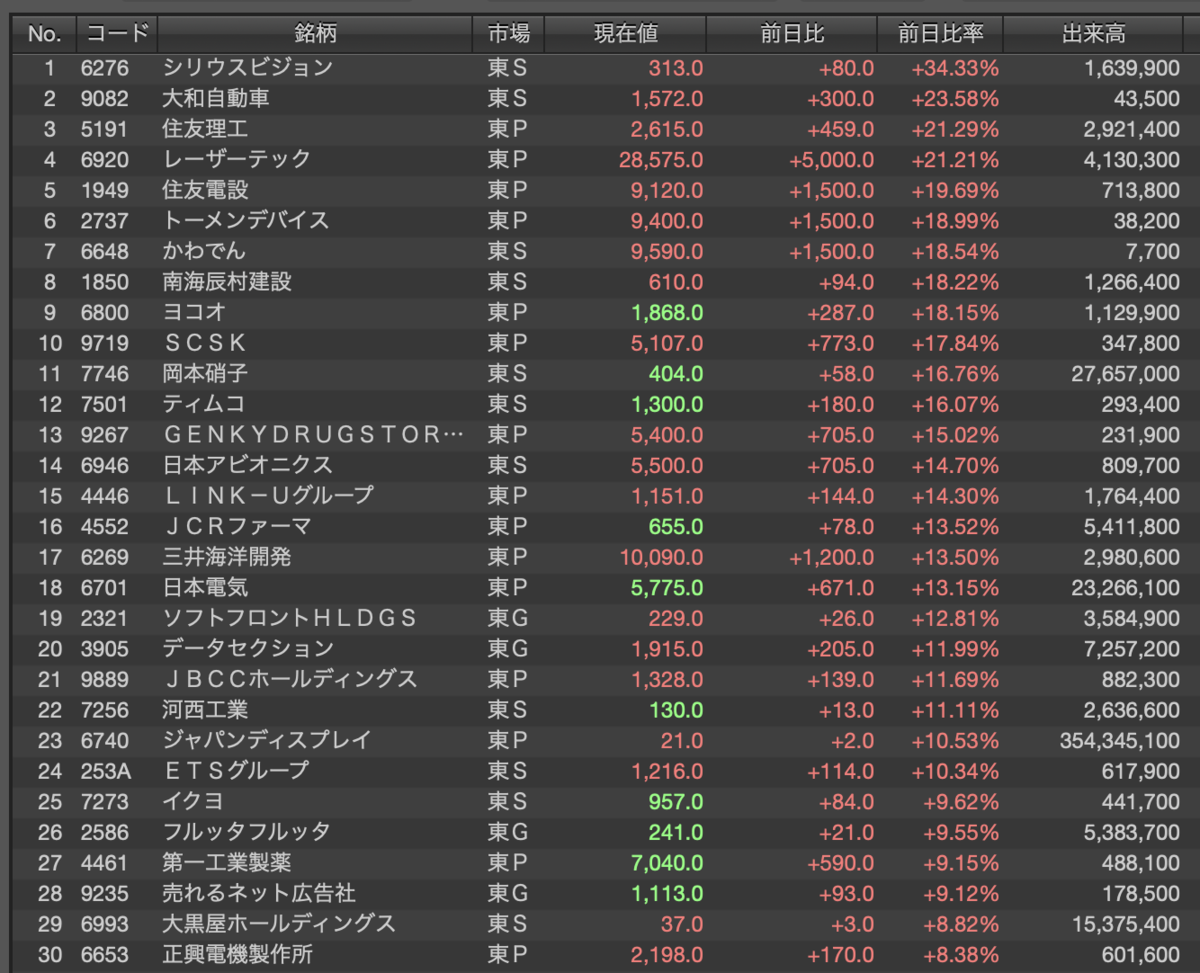Select 三井海洋開発 stock name
The width and height of the screenshot is (1200, 973).
[x=226, y=556]
